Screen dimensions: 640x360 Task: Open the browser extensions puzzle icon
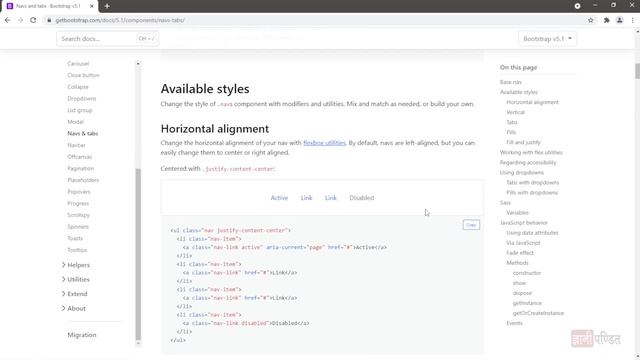[x=607, y=20]
